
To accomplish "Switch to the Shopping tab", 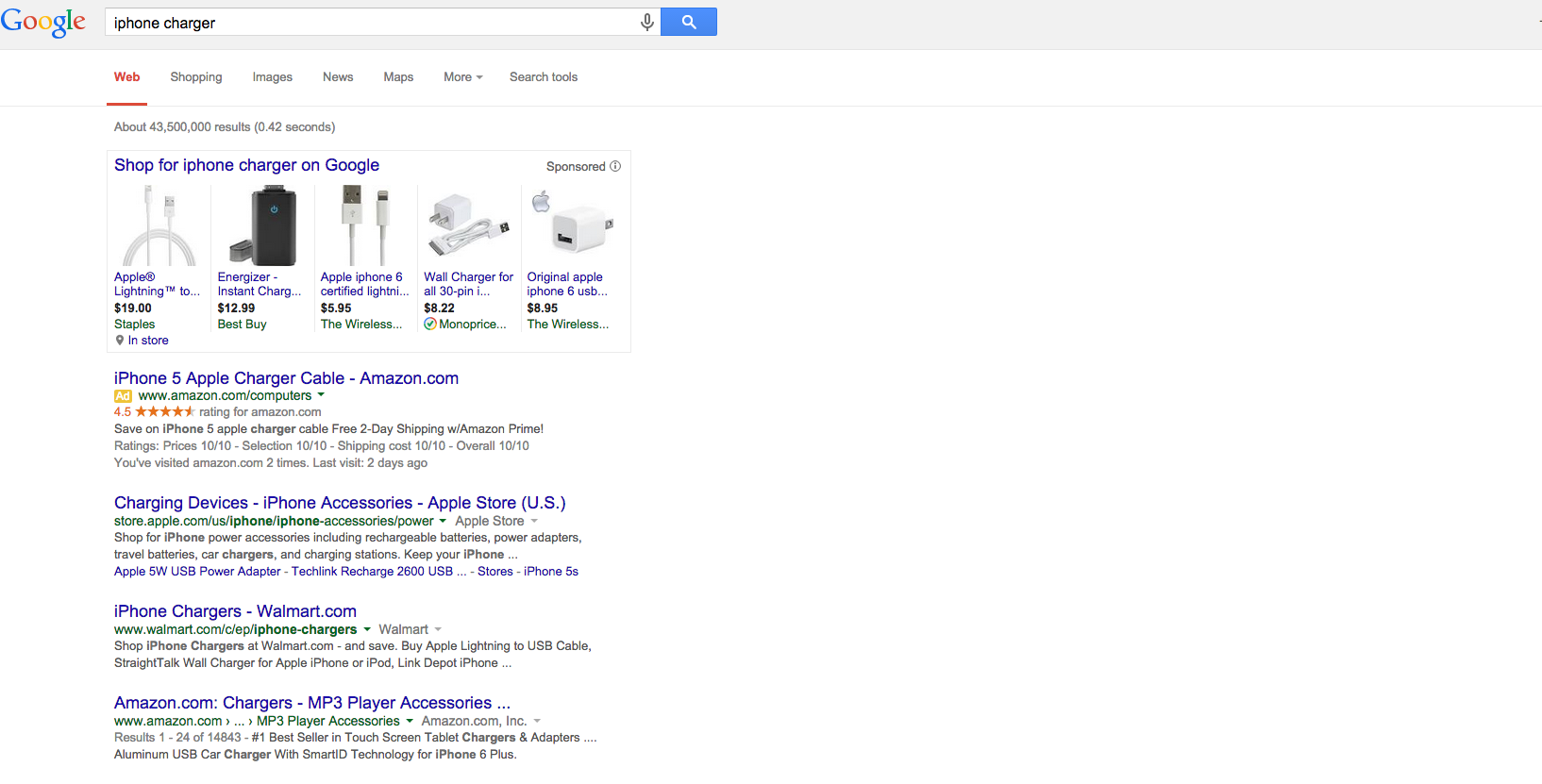I will point(196,77).
